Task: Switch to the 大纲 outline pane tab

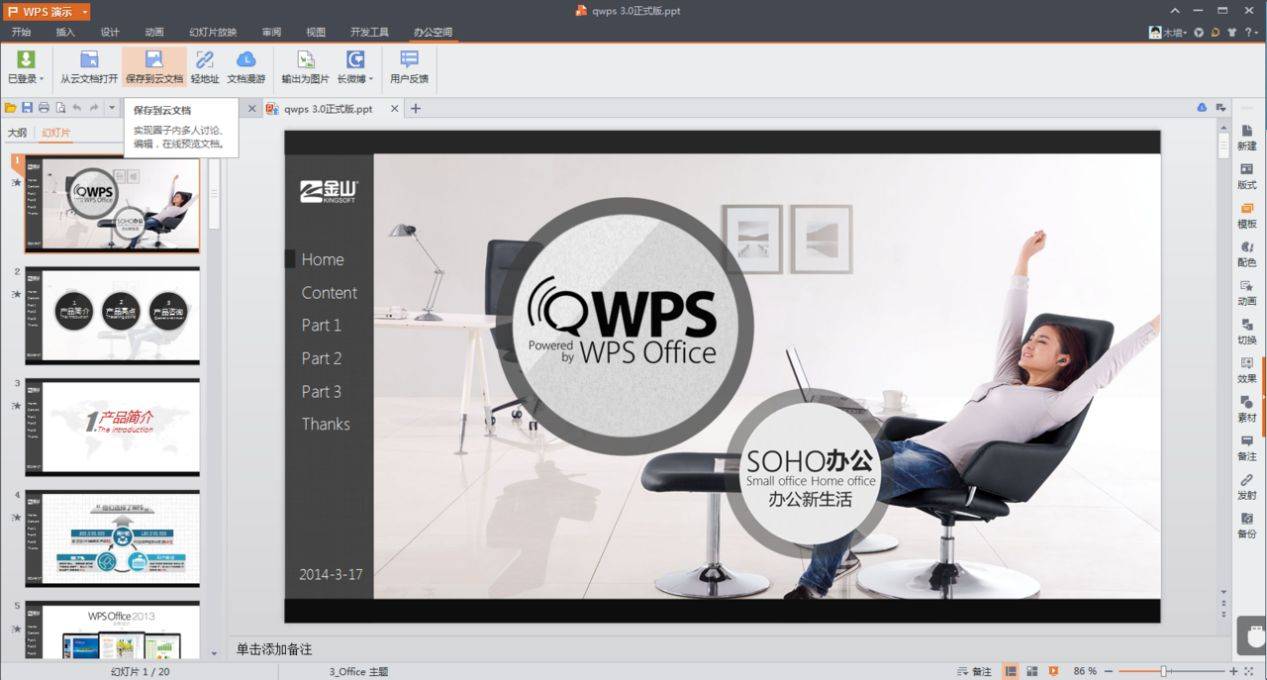Action: (x=17, y=132)
